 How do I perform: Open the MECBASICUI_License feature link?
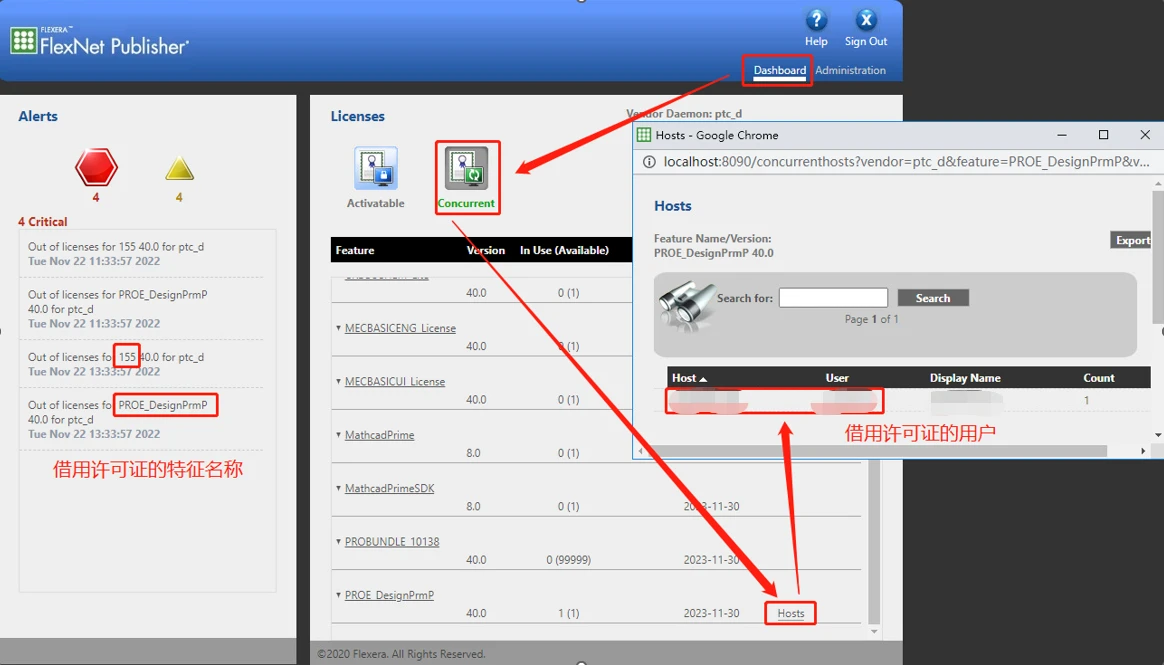[395, 381]
